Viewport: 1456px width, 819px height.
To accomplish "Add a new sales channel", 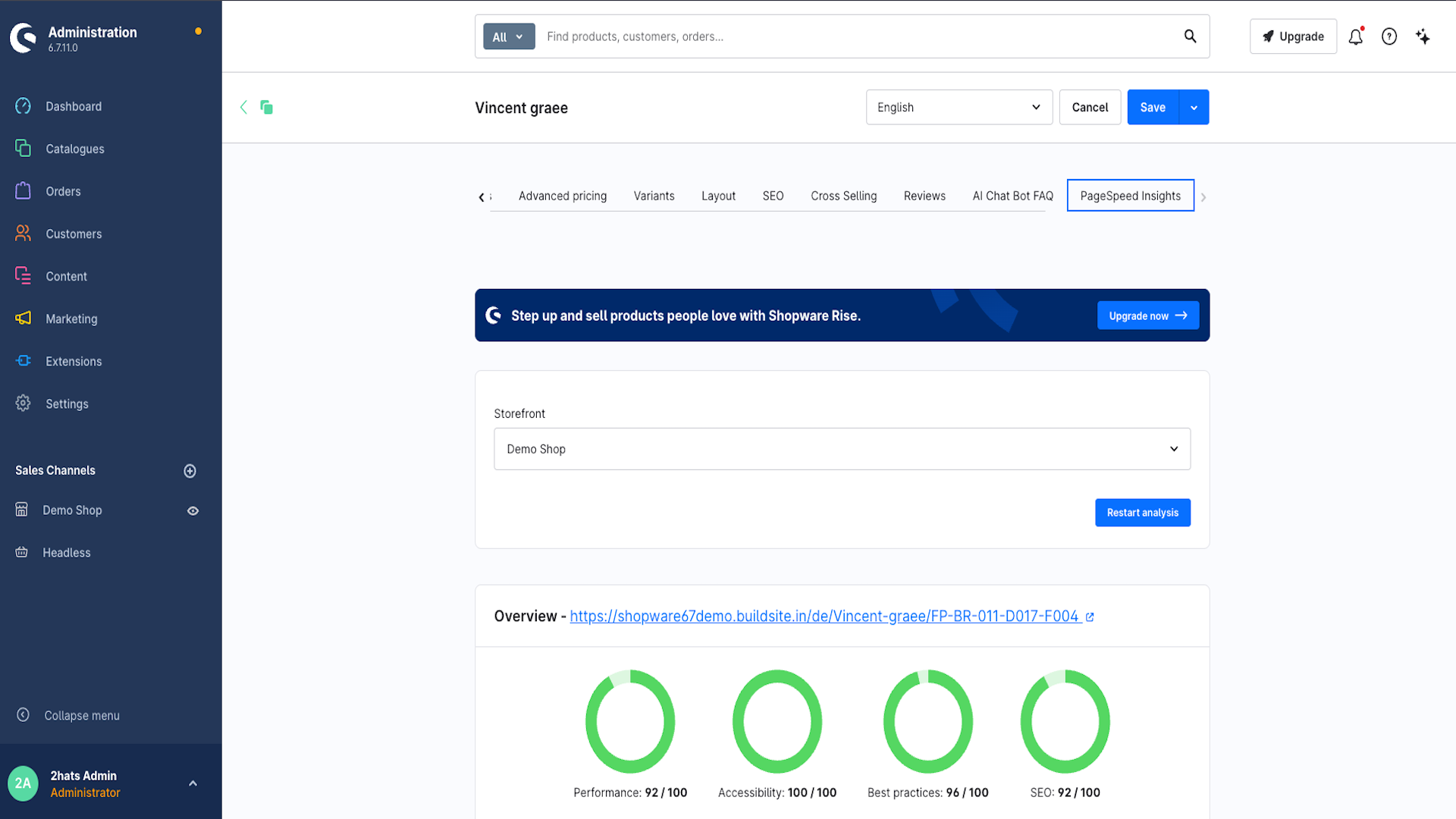I will coord(190,471).
